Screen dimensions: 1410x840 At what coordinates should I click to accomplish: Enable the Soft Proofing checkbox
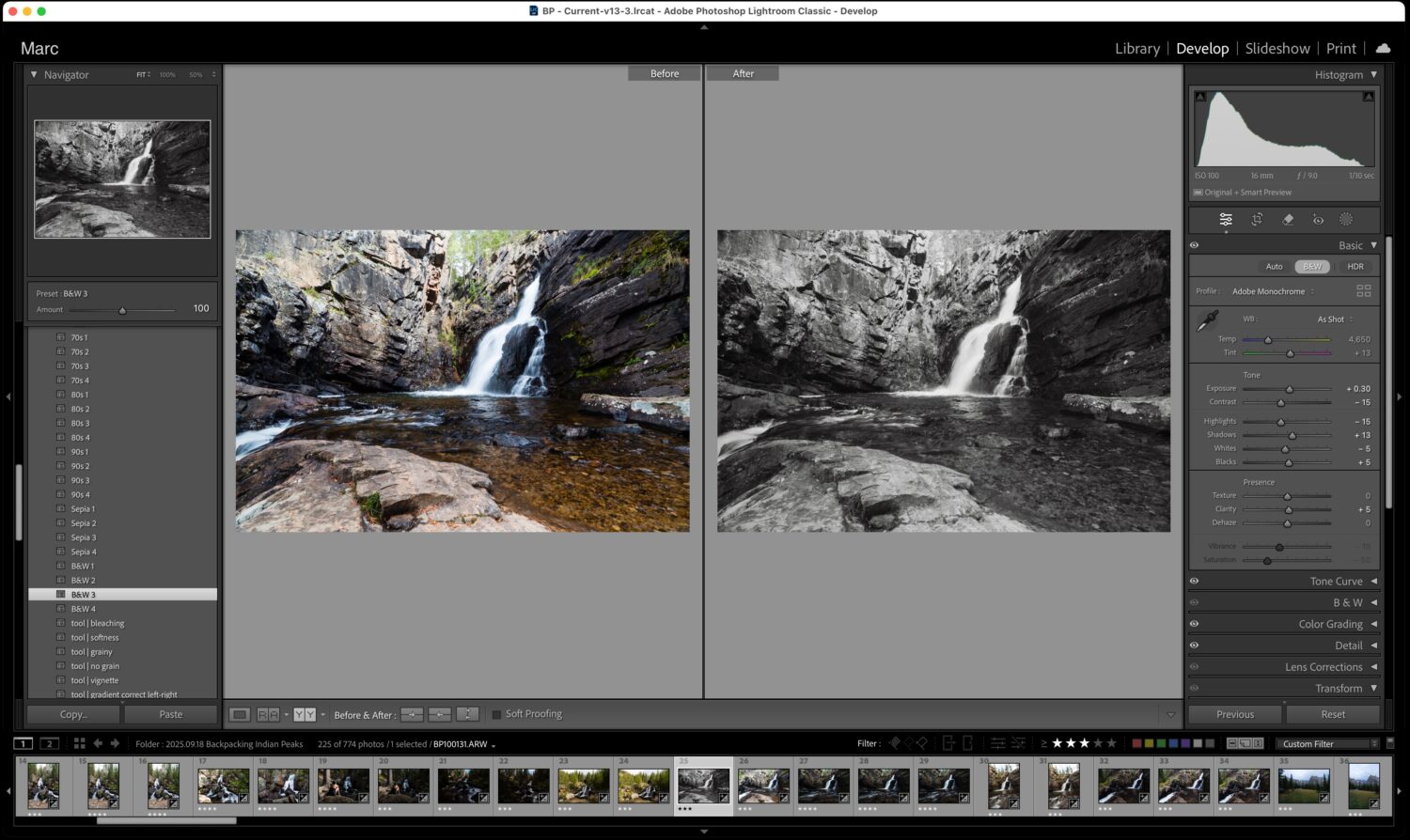pos(496,714)
